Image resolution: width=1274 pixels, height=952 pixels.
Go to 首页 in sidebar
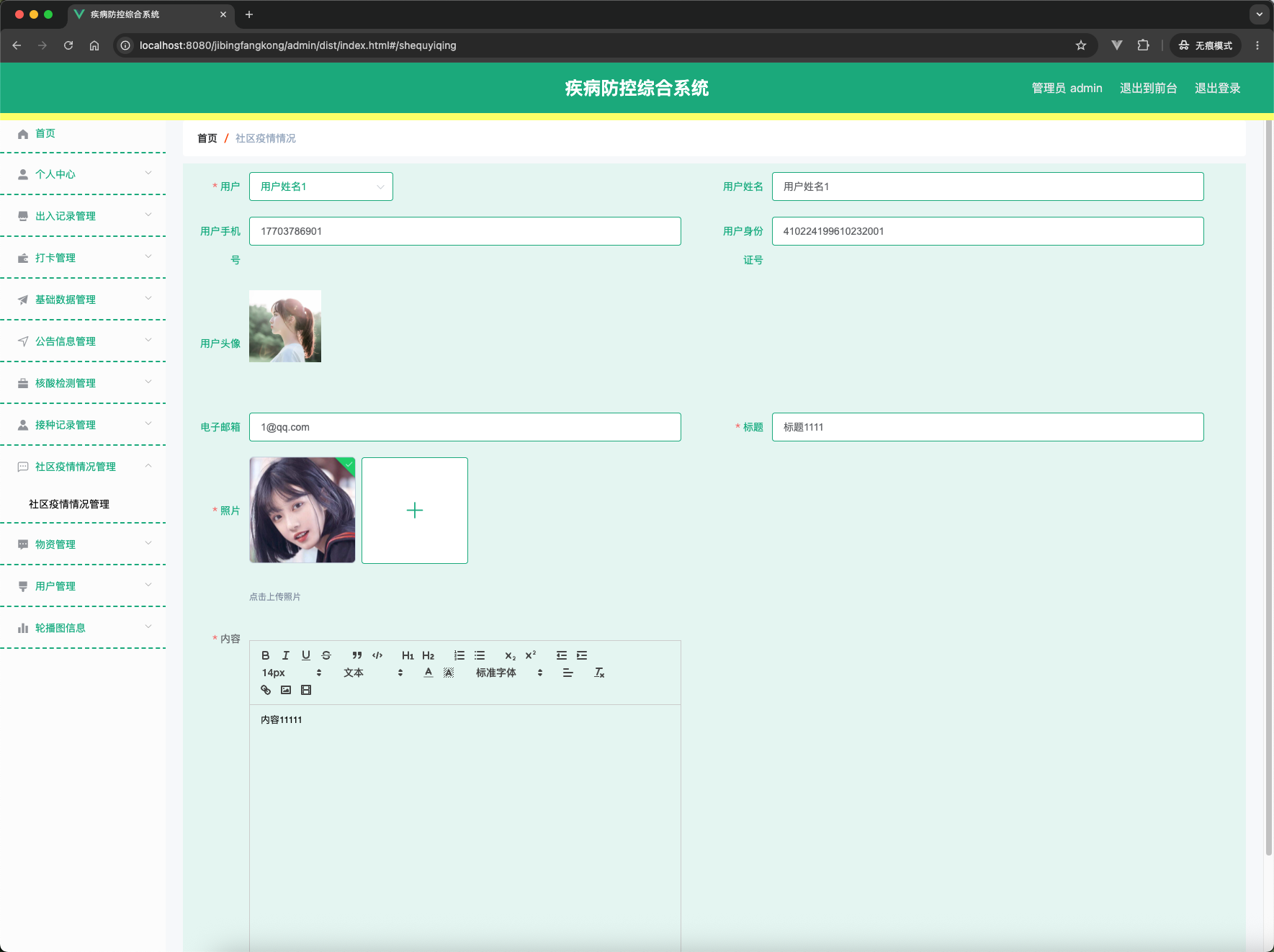[83, 133]
